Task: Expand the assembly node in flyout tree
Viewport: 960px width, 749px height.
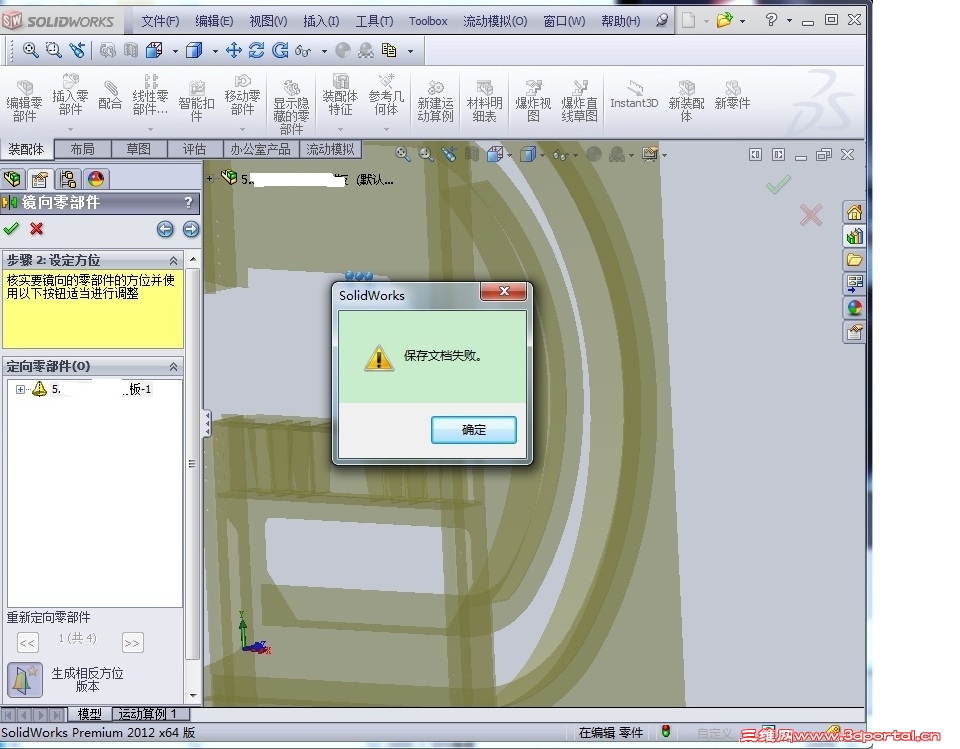Action: [x=210, y=179]
